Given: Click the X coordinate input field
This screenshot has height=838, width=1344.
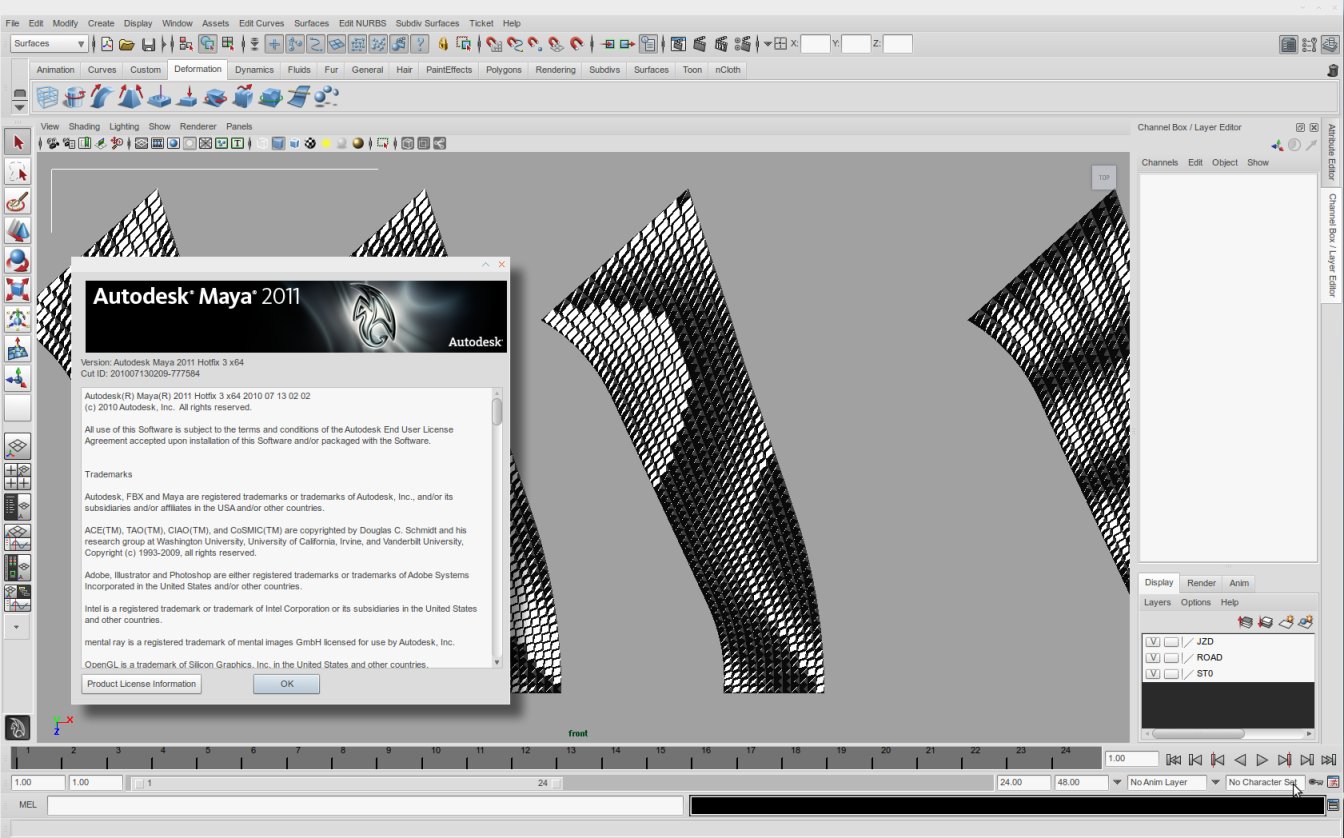Looking at the screenshot, I should [815, 44].
